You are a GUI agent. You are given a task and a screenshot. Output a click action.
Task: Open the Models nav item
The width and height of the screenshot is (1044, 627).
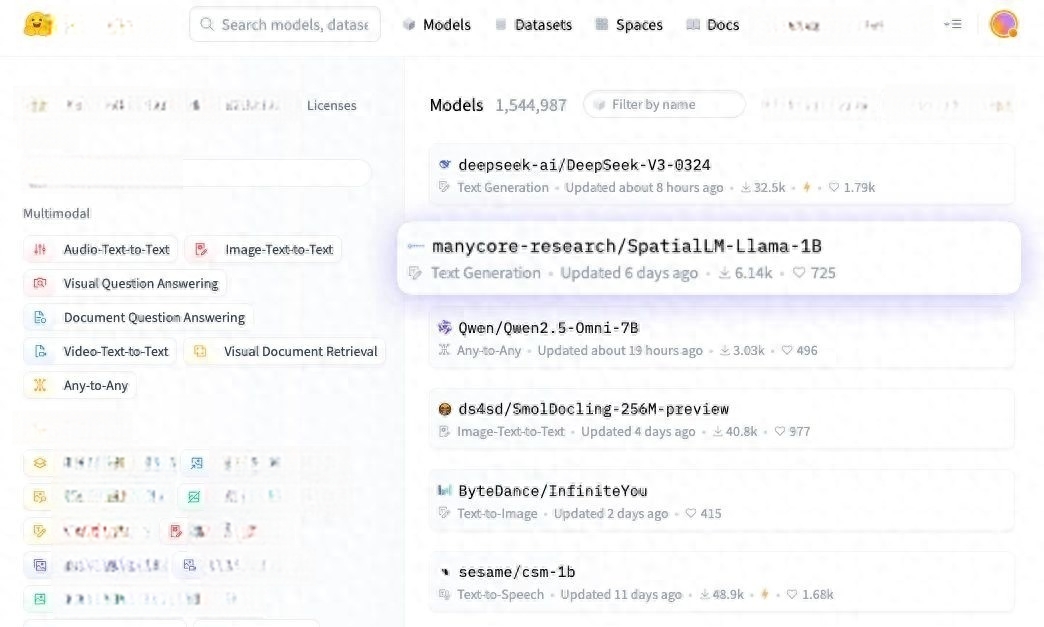click(x=437, y=25)
